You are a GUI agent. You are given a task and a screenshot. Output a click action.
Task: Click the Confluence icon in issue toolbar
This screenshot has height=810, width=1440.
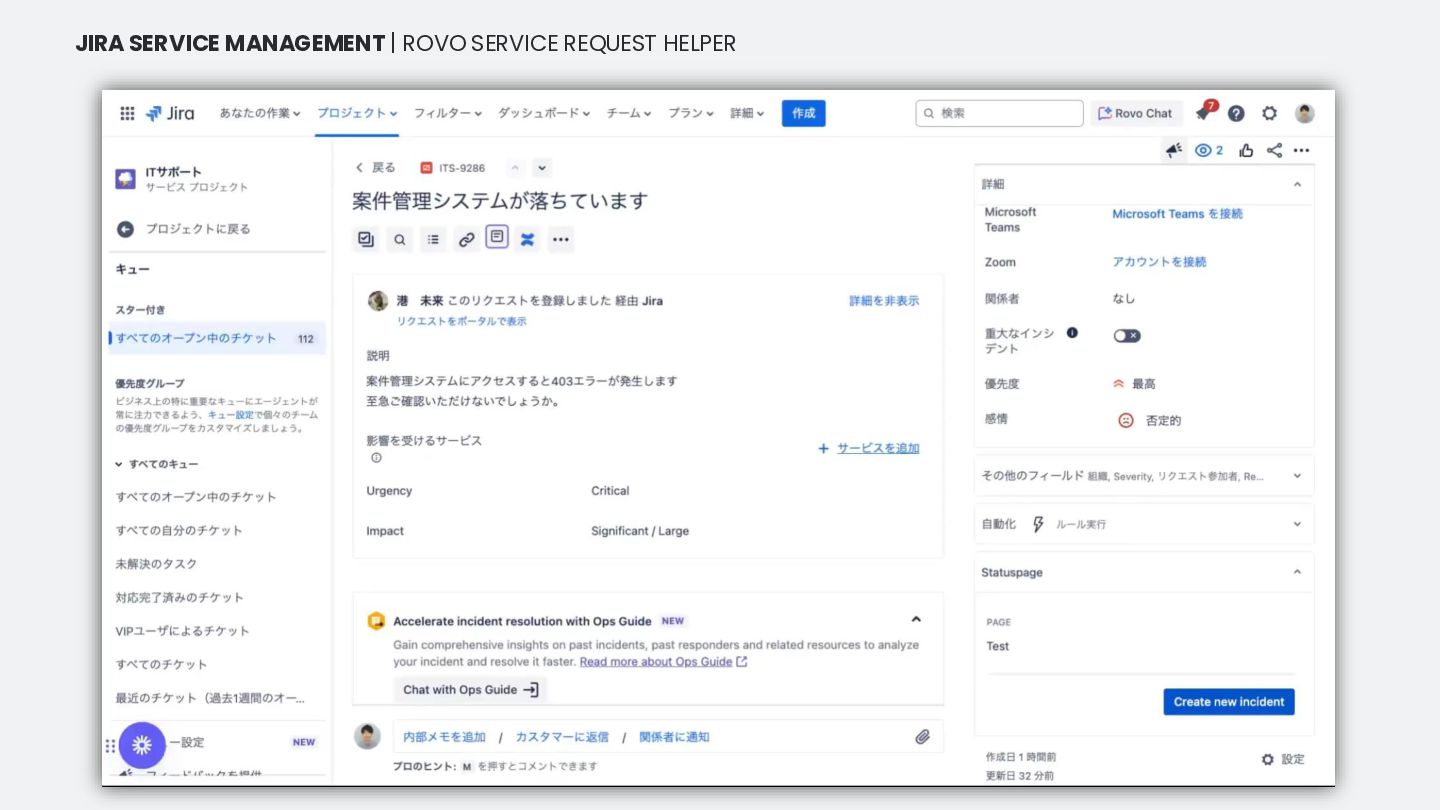coord(528,239)
